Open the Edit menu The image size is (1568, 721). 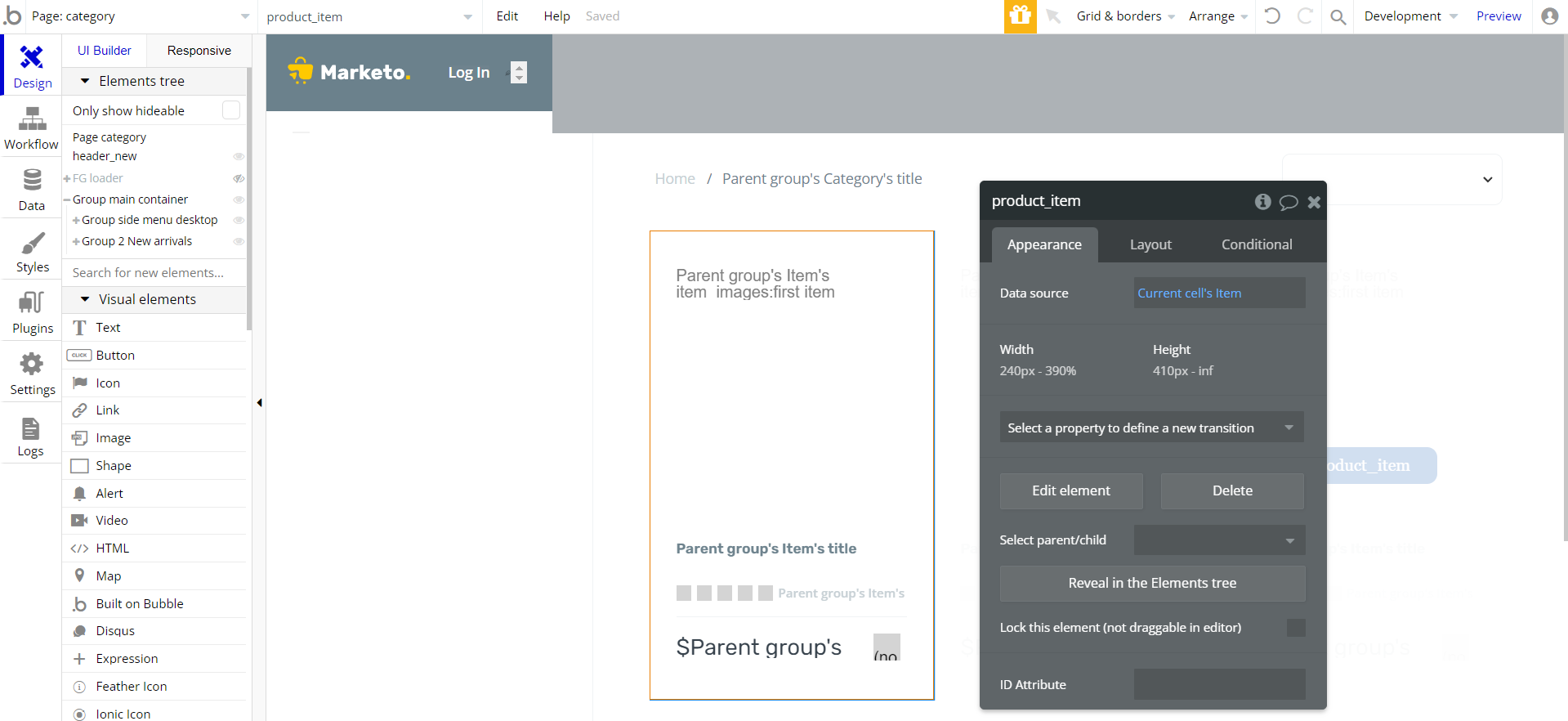click(x=507, y=16)
